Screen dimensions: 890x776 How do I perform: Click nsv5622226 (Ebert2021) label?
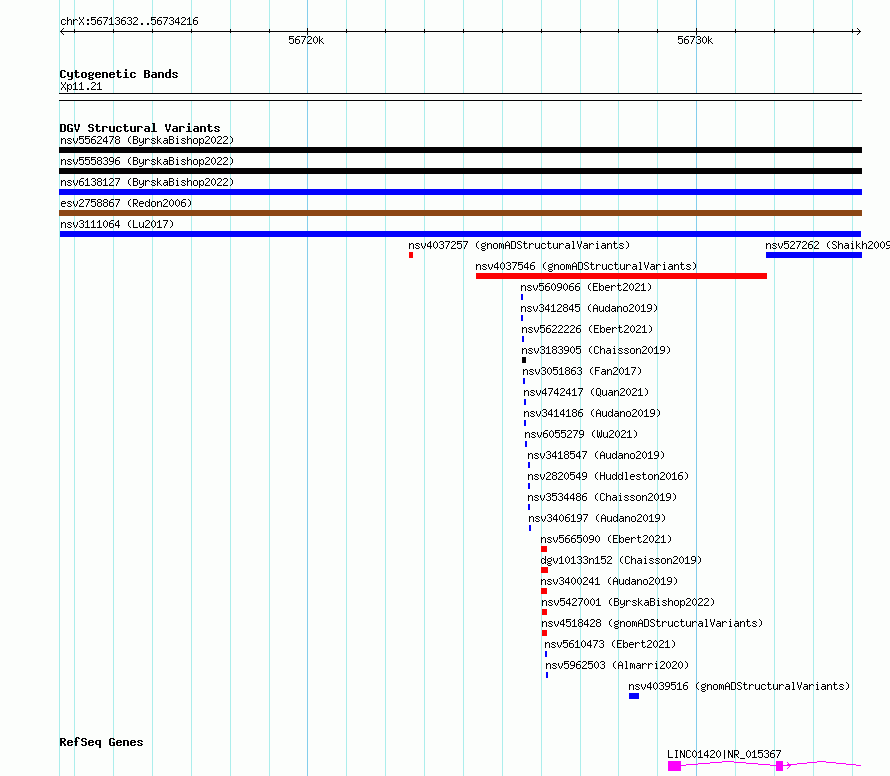pos(587,329)
